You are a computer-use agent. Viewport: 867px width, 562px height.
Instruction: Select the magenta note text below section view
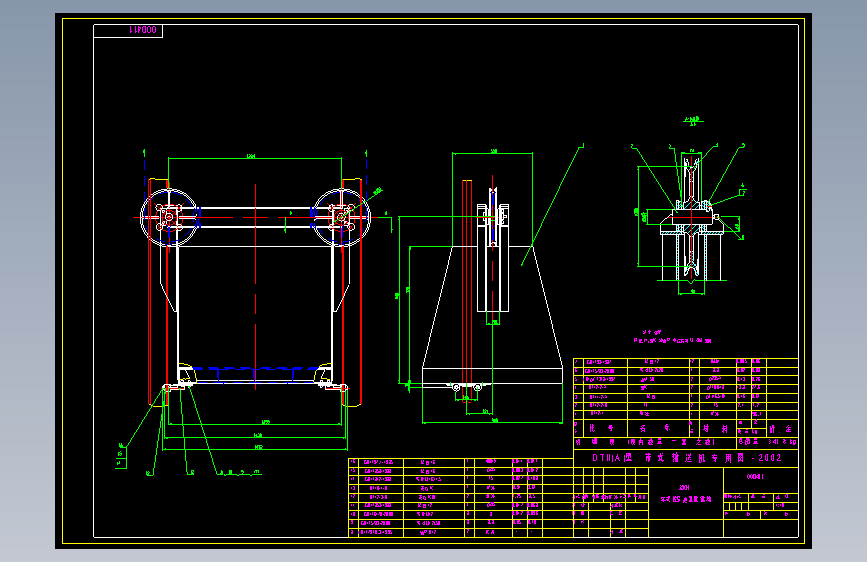672,337
